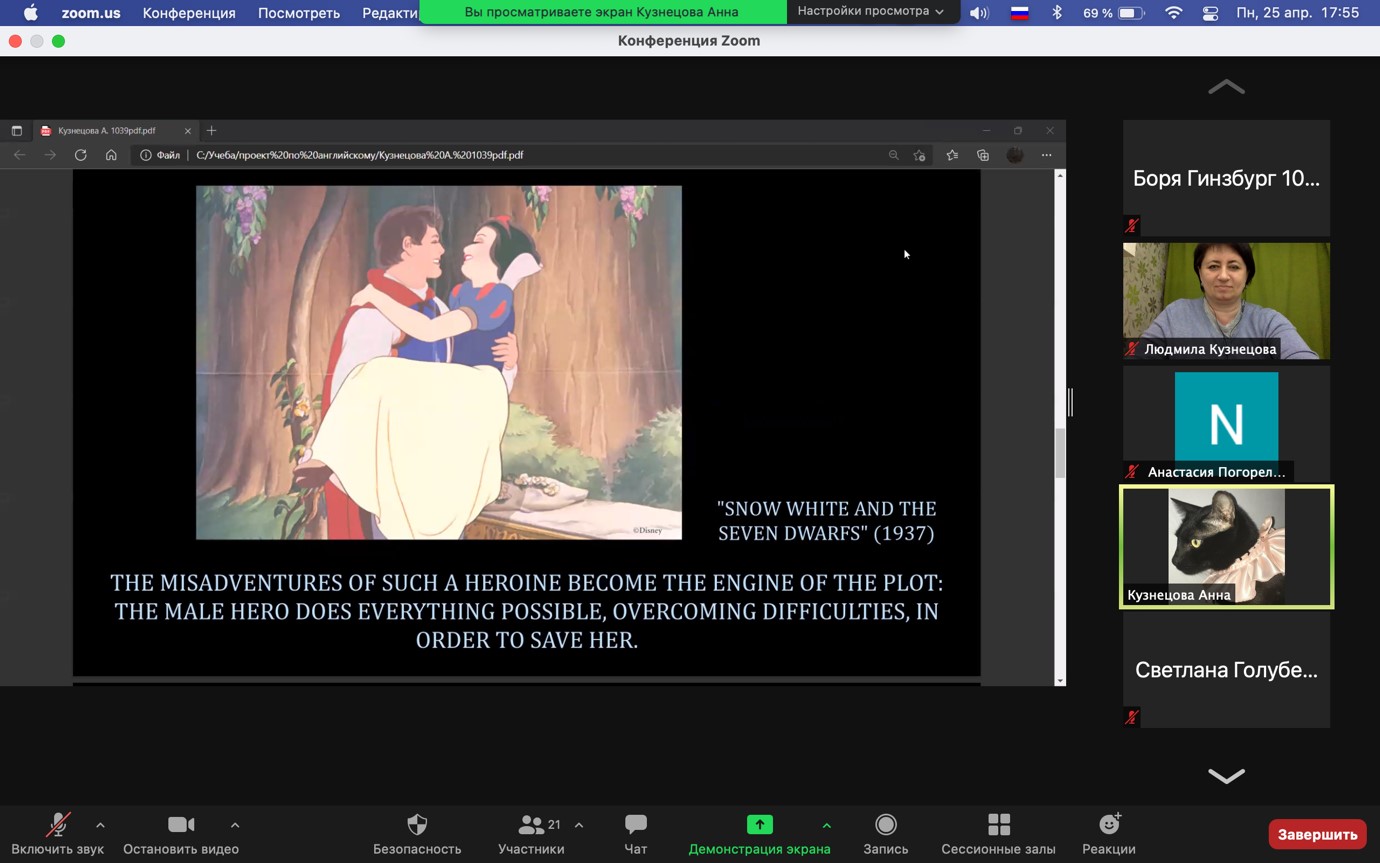Click browser refresh button
1380x863 pixels.
click(x=81, y=155)
